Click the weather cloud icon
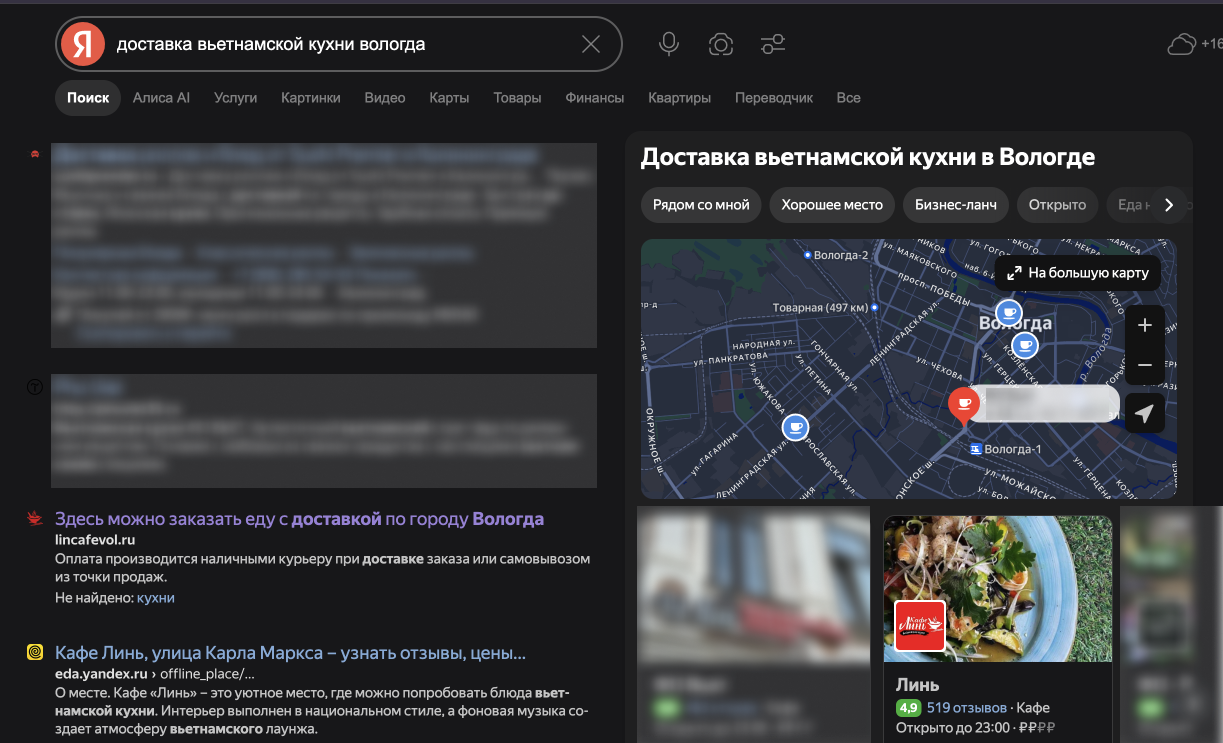The width and height of the screenshot is (1223, 743). point(1182,44)
